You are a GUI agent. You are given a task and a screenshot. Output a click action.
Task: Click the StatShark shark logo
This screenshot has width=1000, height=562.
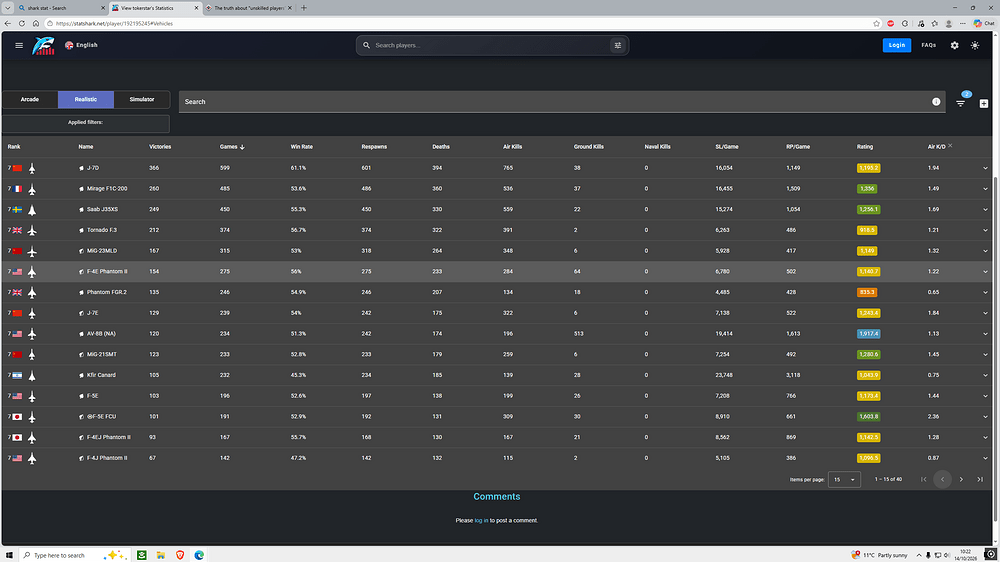43,45
